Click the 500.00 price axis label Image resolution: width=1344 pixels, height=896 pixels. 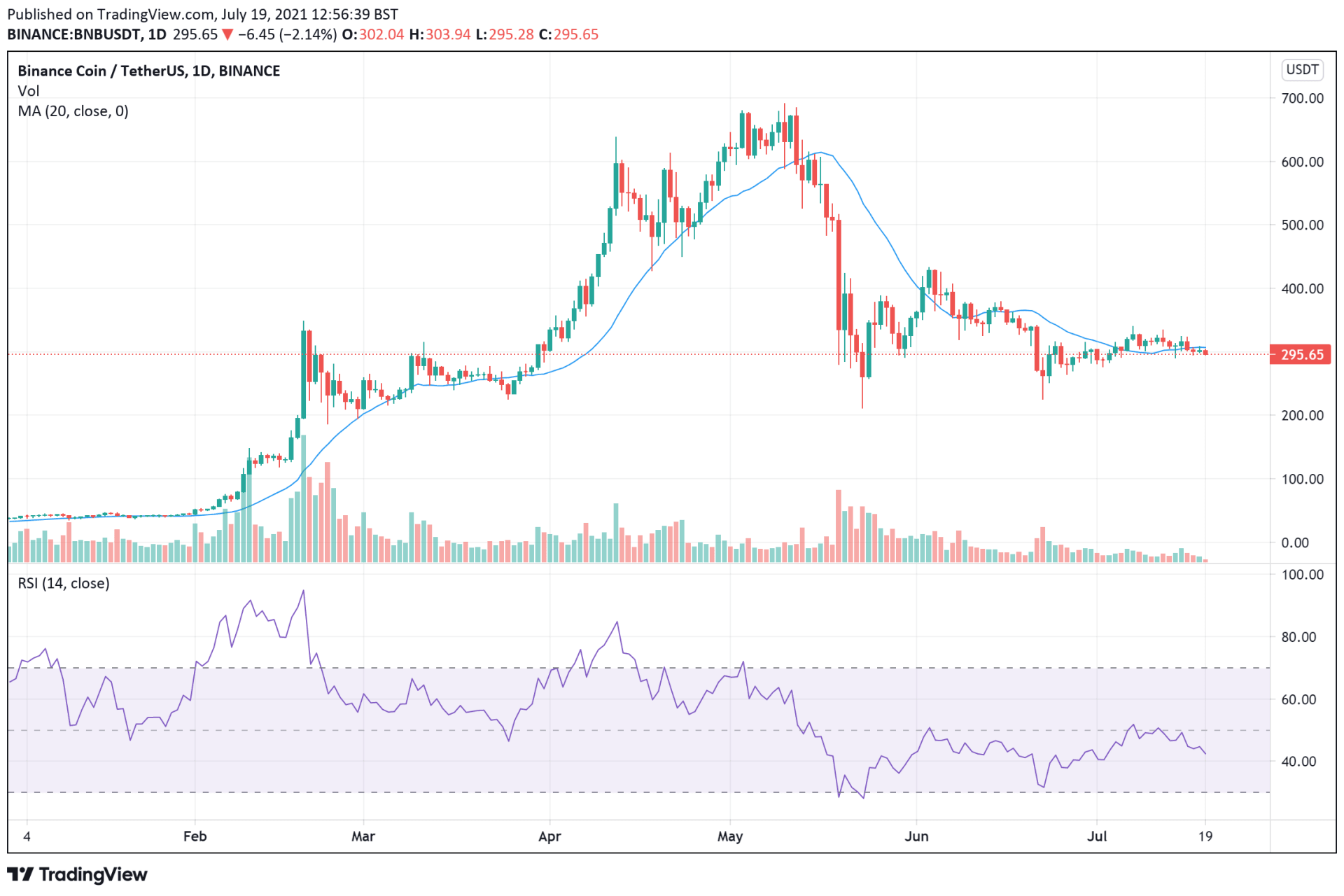[x=1303, y=225]
